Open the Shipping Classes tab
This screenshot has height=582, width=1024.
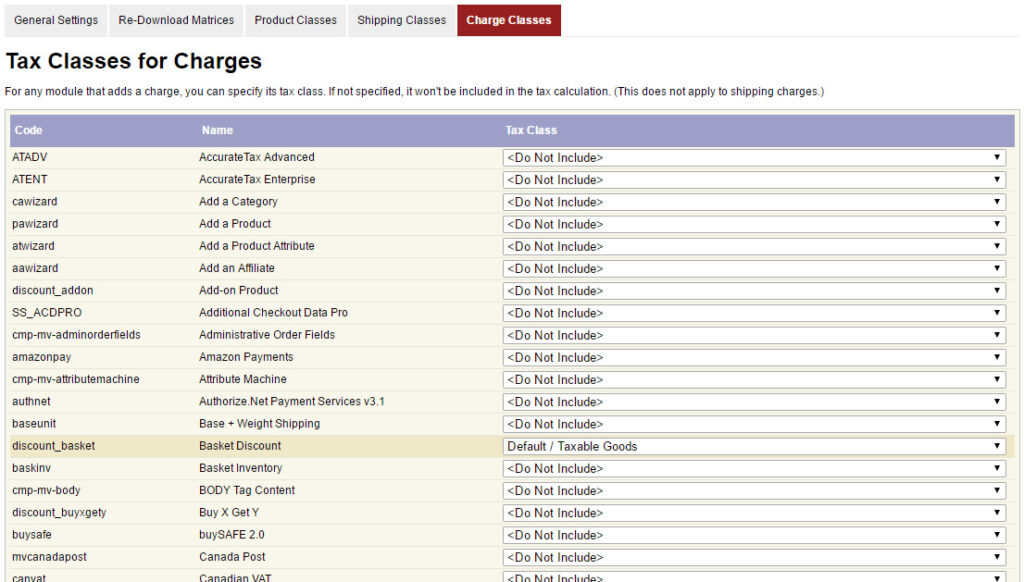[x=400, y=19]
